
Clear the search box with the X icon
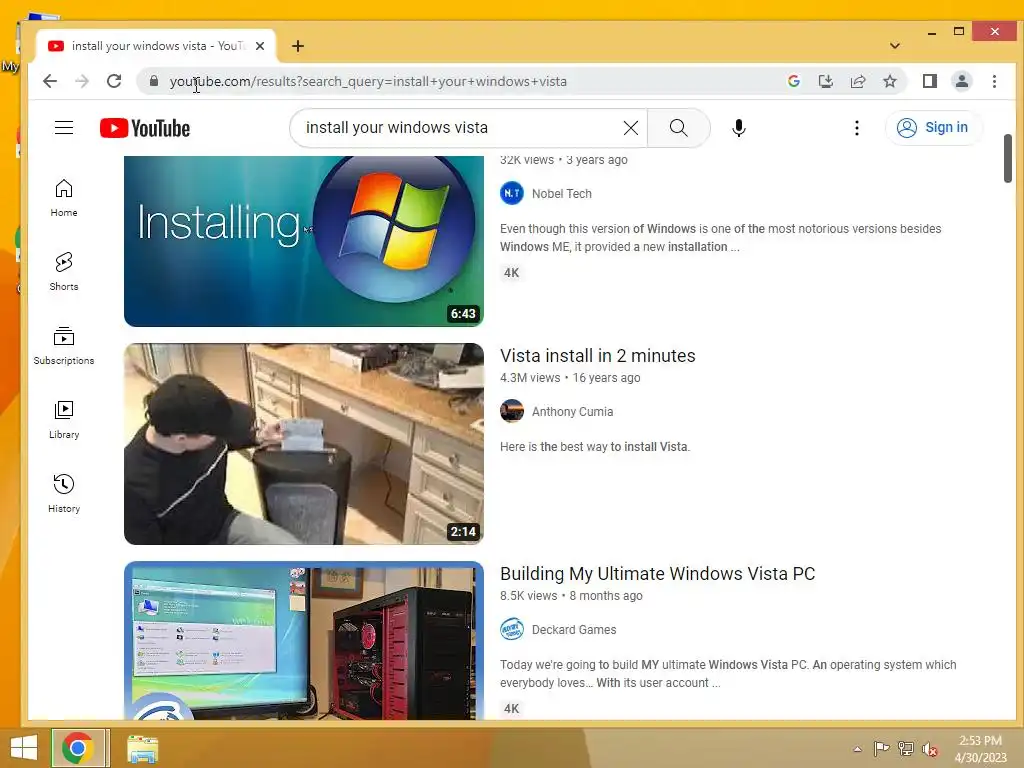click(x=631, y=128)
